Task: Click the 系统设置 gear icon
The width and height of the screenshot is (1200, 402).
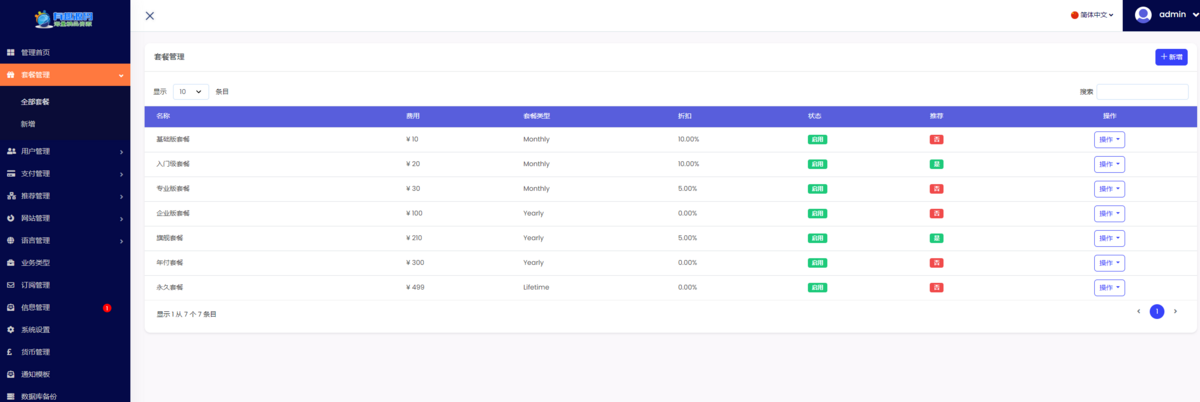Action: (x=11, y=329)
